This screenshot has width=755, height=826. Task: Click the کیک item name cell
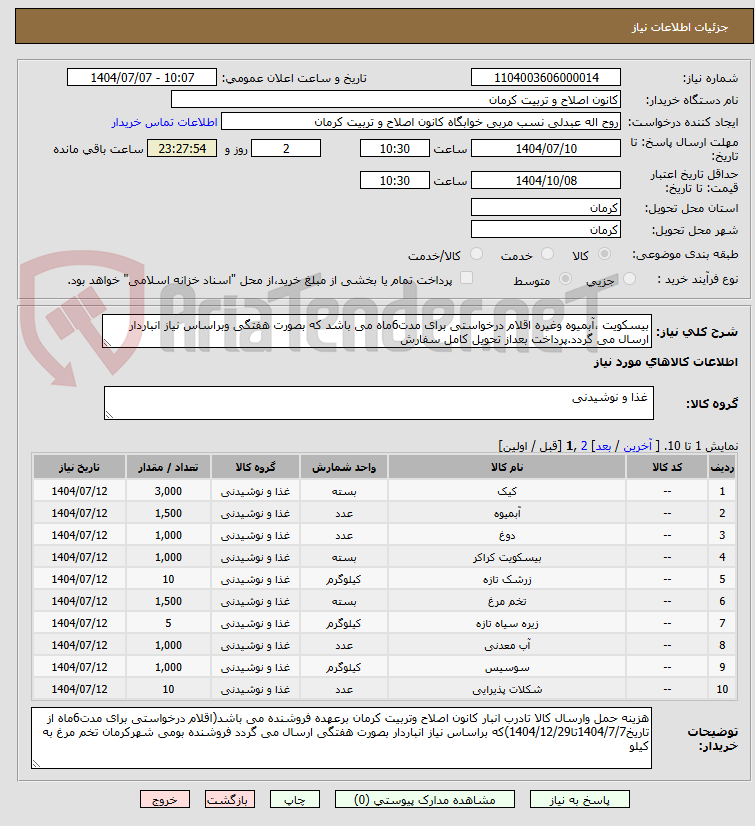[x=507, y=491]
